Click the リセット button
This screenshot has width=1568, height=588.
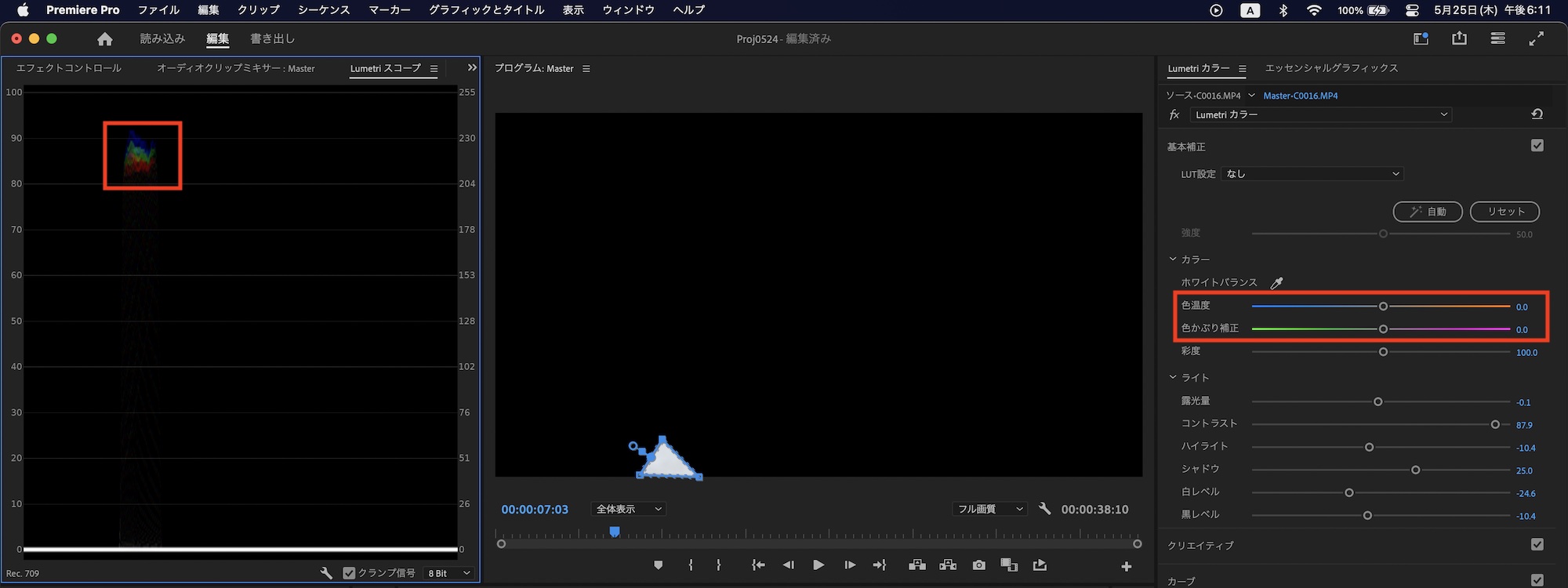tap(1504, 212)
